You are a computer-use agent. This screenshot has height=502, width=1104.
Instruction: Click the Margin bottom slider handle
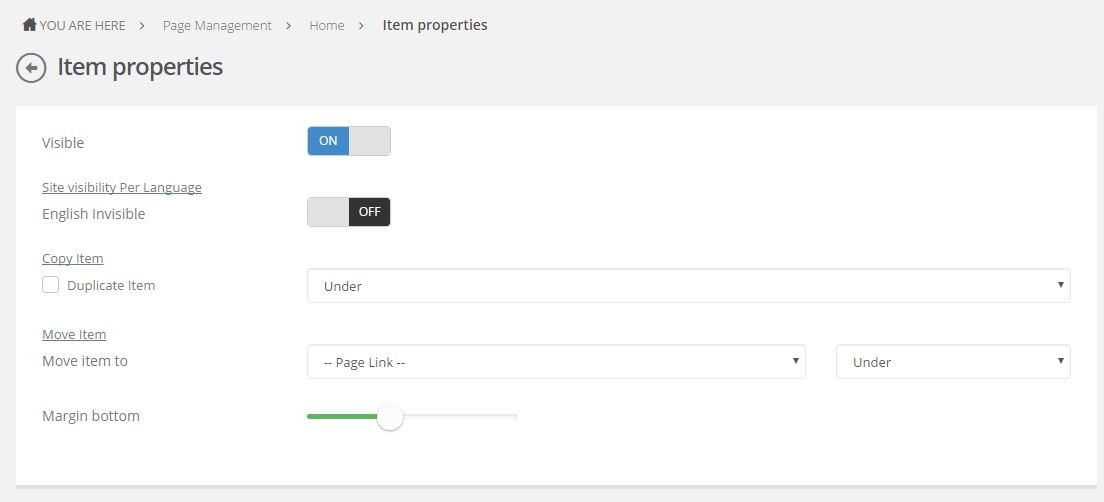tap(389, 417)
